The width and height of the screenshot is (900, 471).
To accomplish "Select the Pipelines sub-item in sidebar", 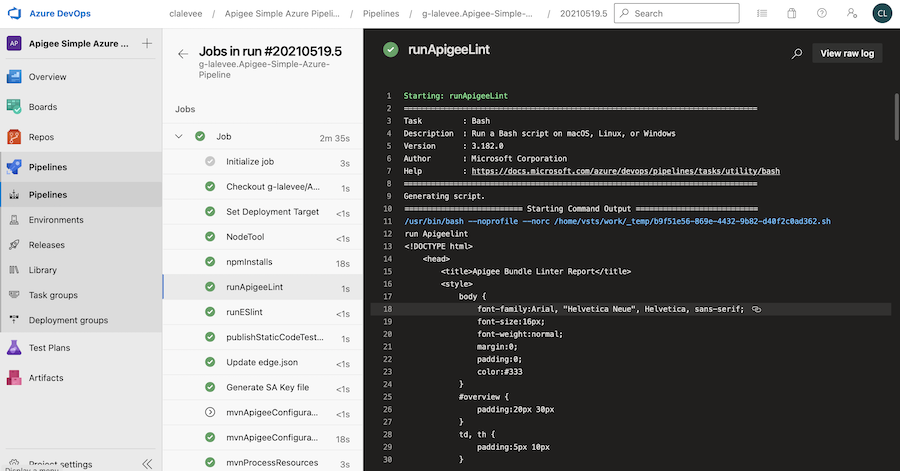I will pyautogui.click(x=81, y=194).
